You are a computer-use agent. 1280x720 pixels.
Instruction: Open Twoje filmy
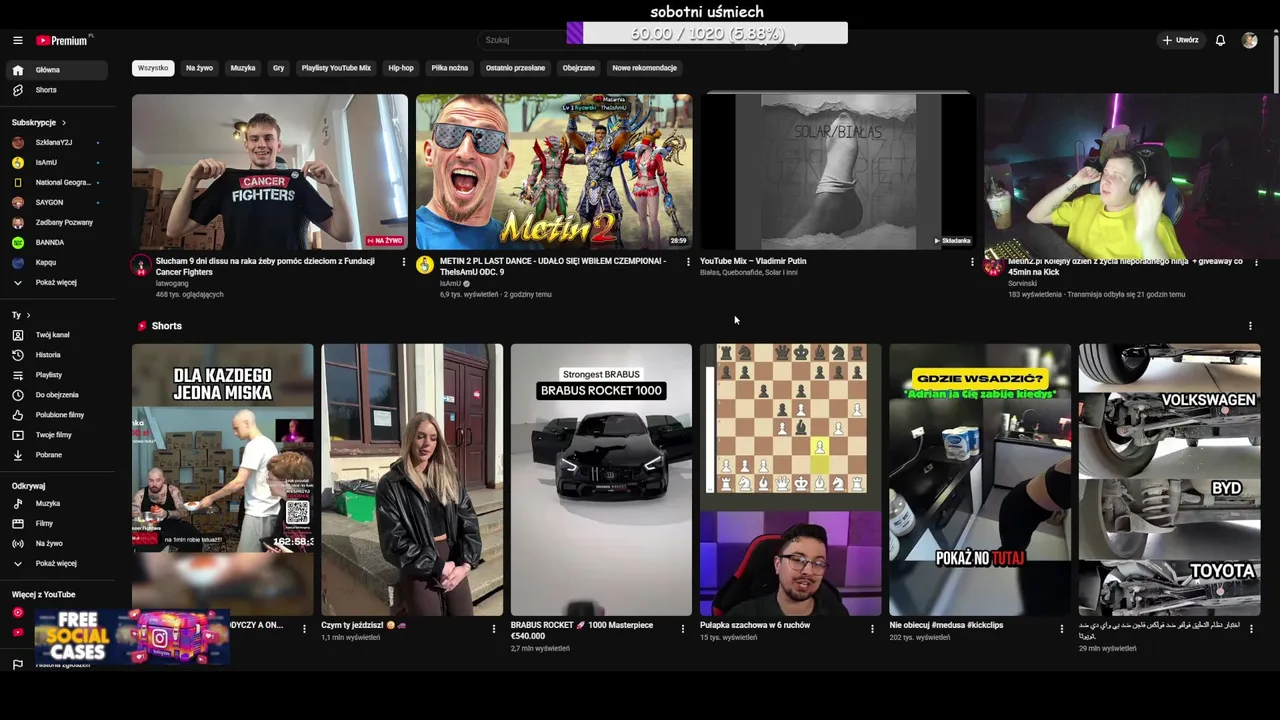click(55, 435)
